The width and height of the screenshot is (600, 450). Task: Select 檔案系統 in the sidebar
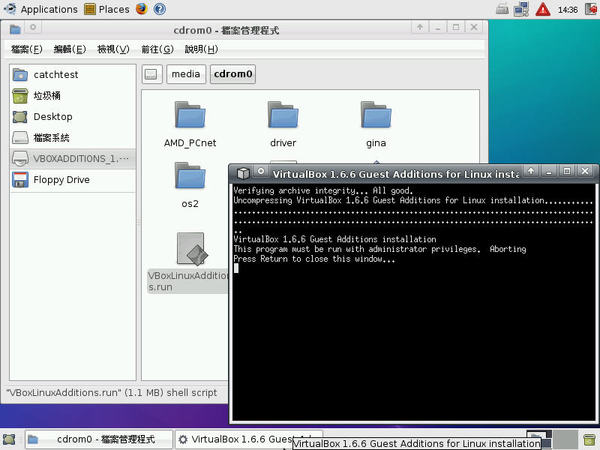pos(73,138)
